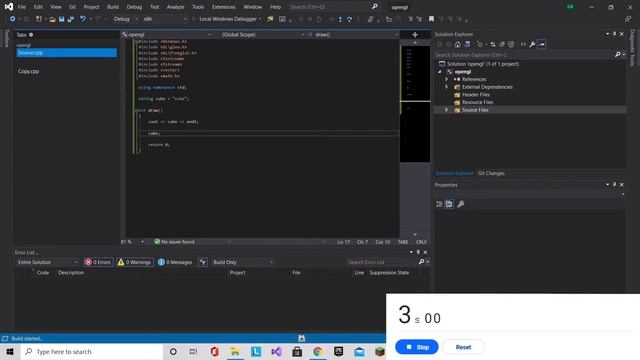Click error list filter funnel icon
This screenshot has width=640, height=360.
pyautogui.click(x=203, y=262)
